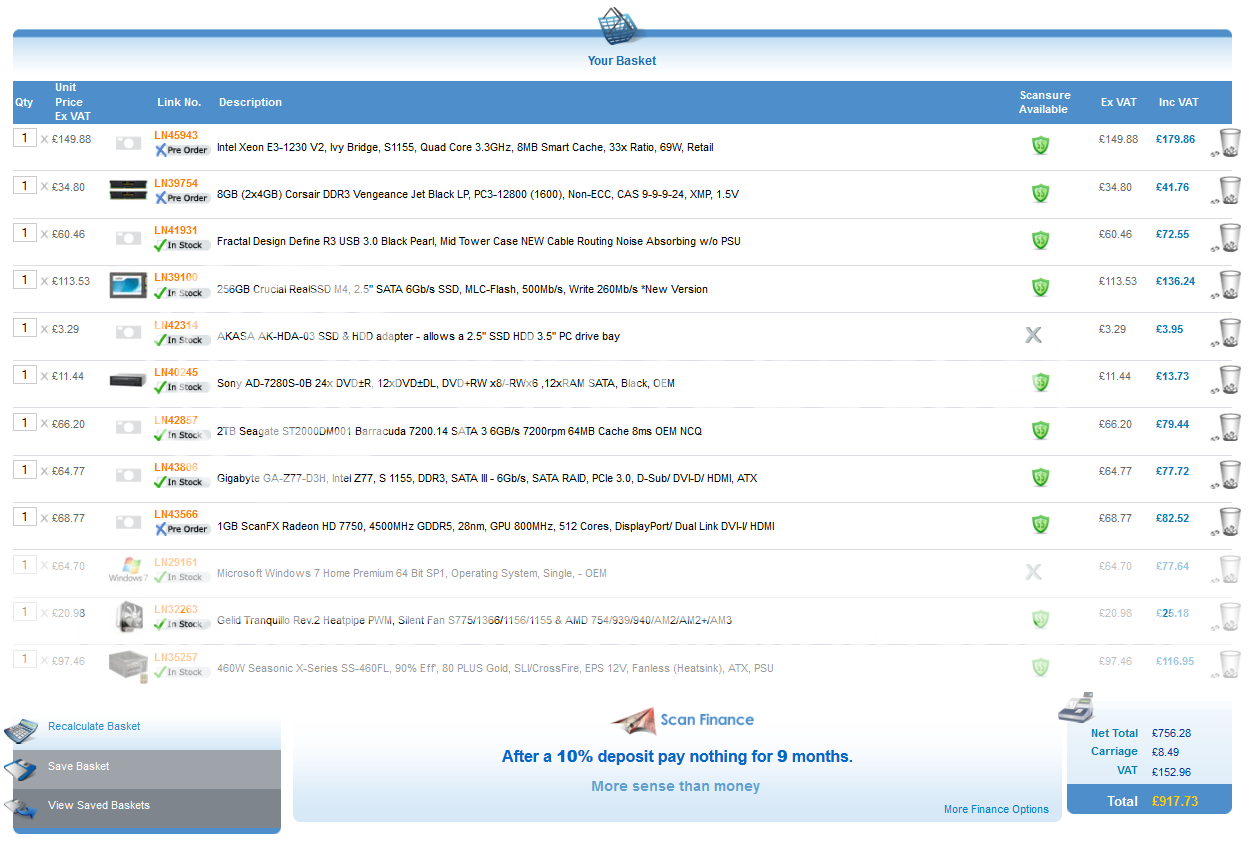Click the calculator icon beside Recalculate Basket

(x=20, y=729)
